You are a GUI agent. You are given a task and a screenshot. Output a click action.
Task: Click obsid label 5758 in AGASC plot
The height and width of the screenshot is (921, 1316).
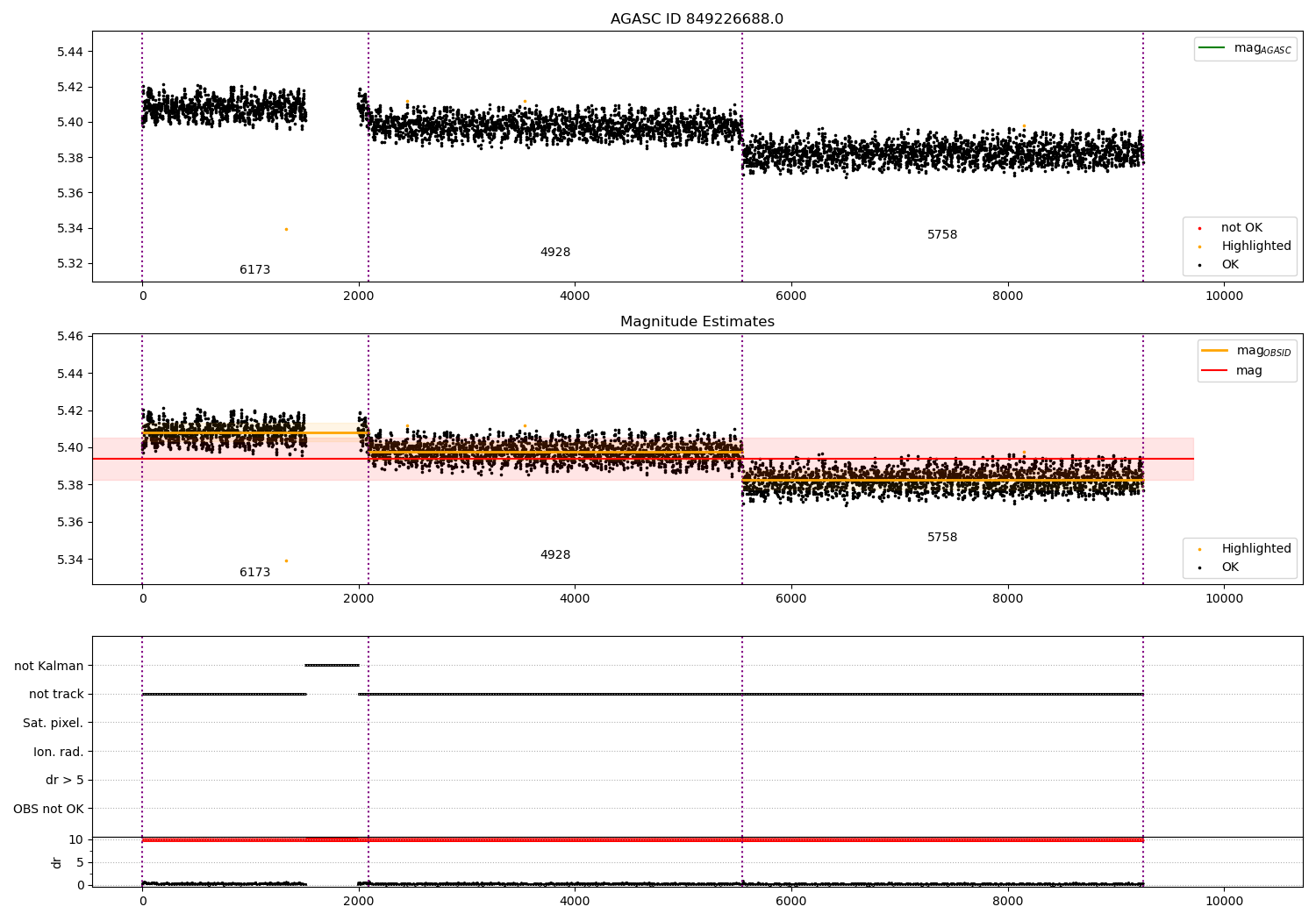point(942,235)
